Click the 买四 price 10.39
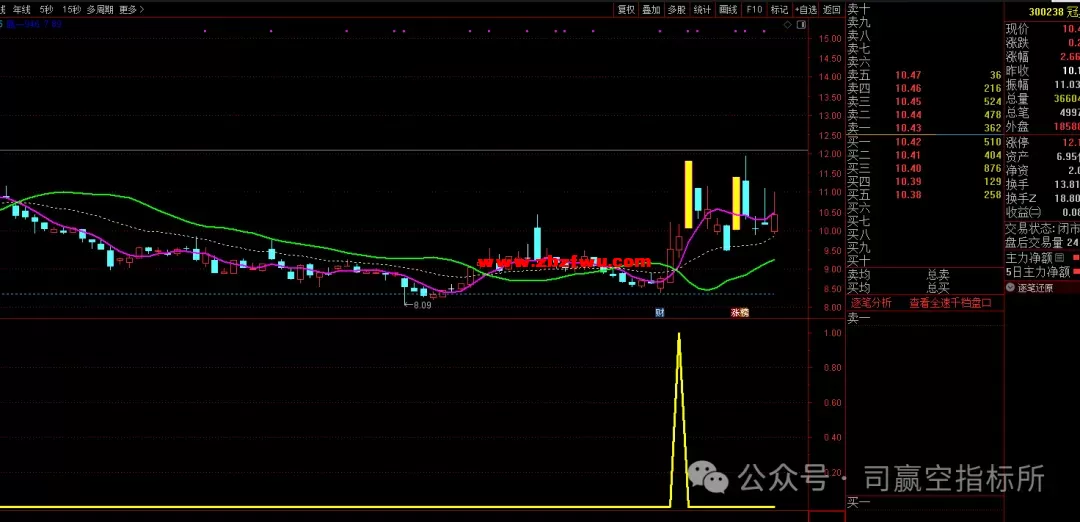Screen dimensions: 1080x522 [908, 181]
